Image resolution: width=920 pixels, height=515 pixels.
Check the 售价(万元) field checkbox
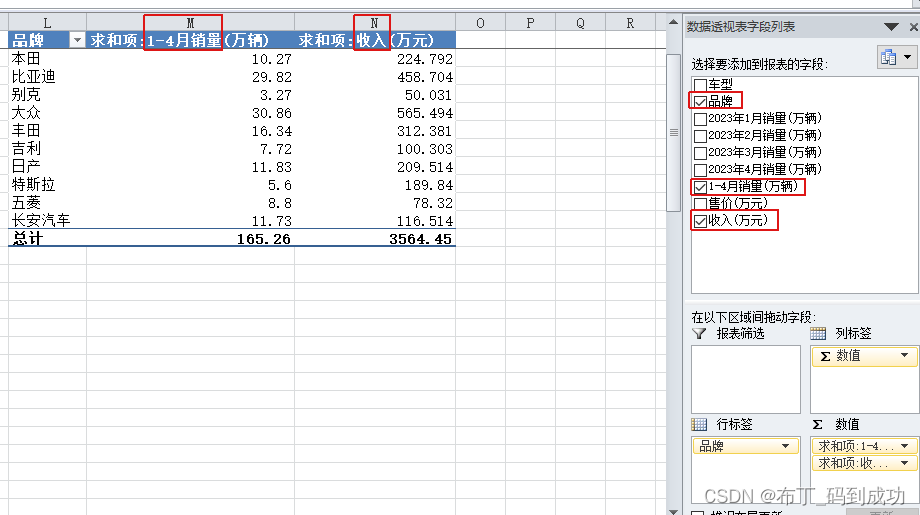(700, 204)
